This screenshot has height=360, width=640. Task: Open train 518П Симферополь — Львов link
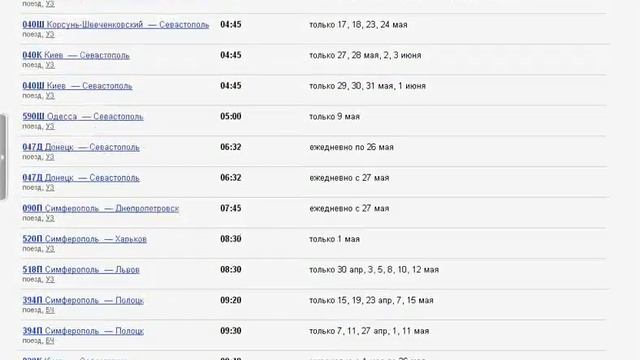coord(81,269)
